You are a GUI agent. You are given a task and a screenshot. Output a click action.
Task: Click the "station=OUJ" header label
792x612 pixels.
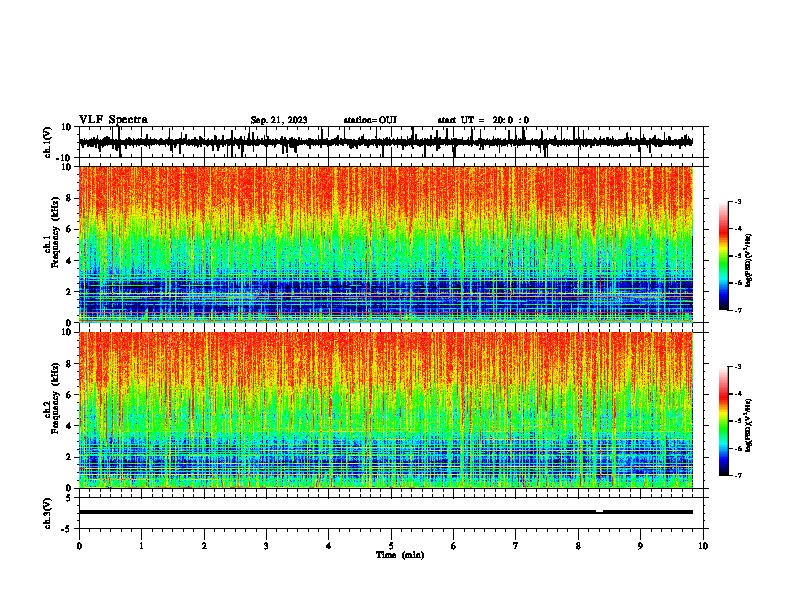click(x=370, y=120)
